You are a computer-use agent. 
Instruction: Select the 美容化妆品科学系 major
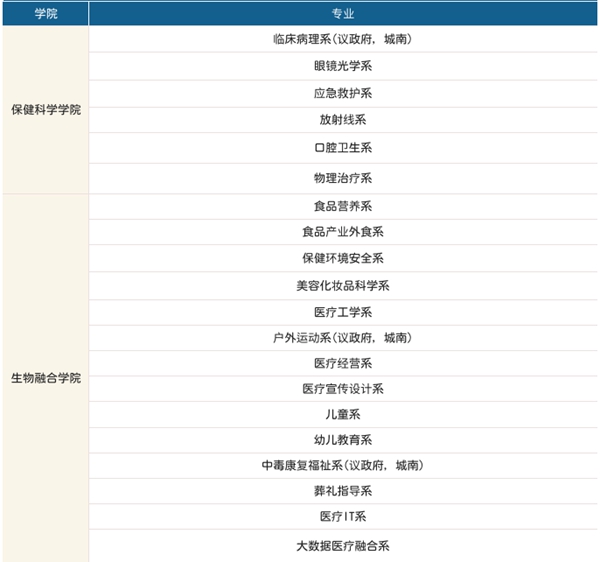343,286
